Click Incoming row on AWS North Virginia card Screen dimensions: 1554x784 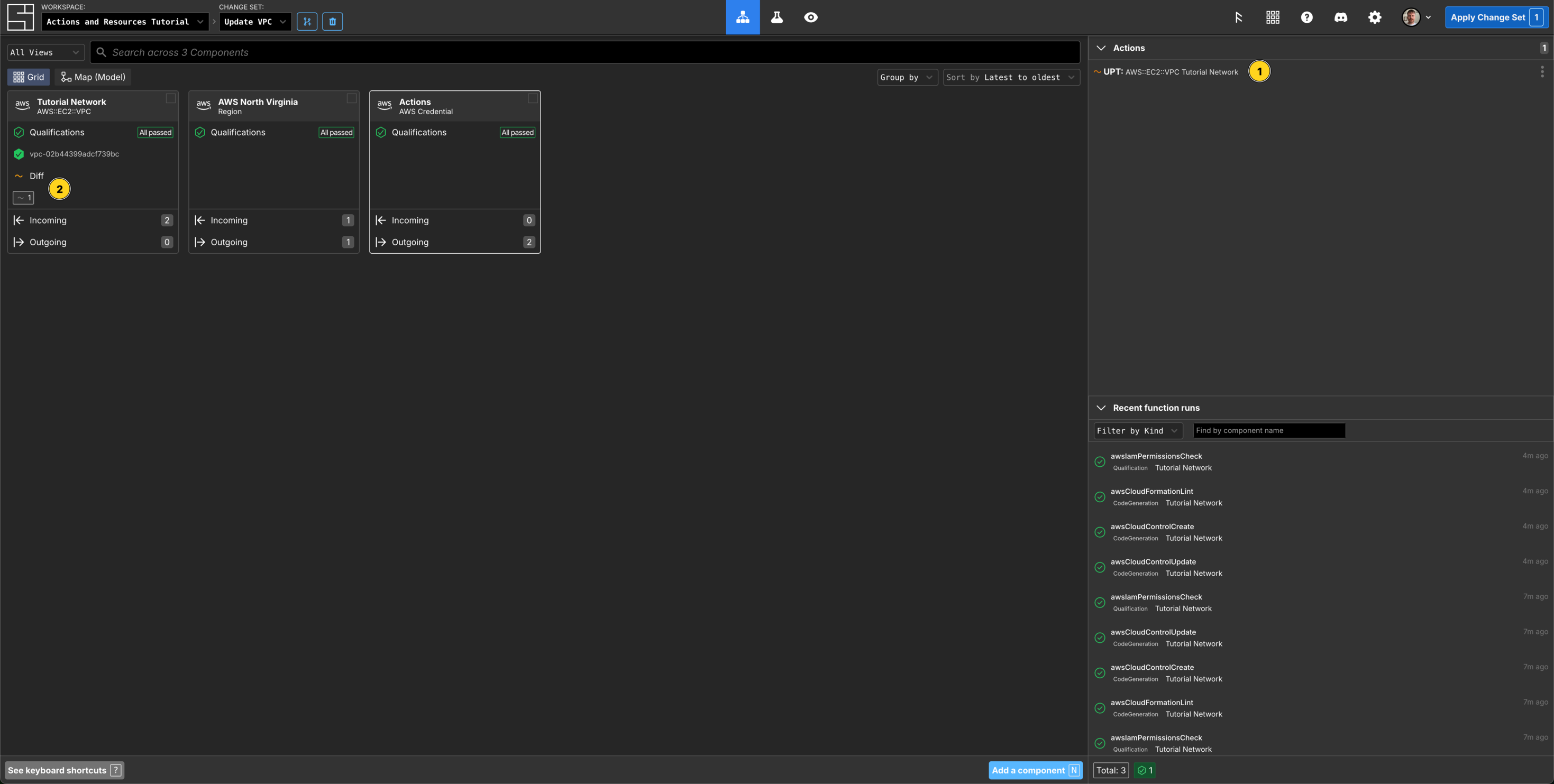tap(274, 220)
